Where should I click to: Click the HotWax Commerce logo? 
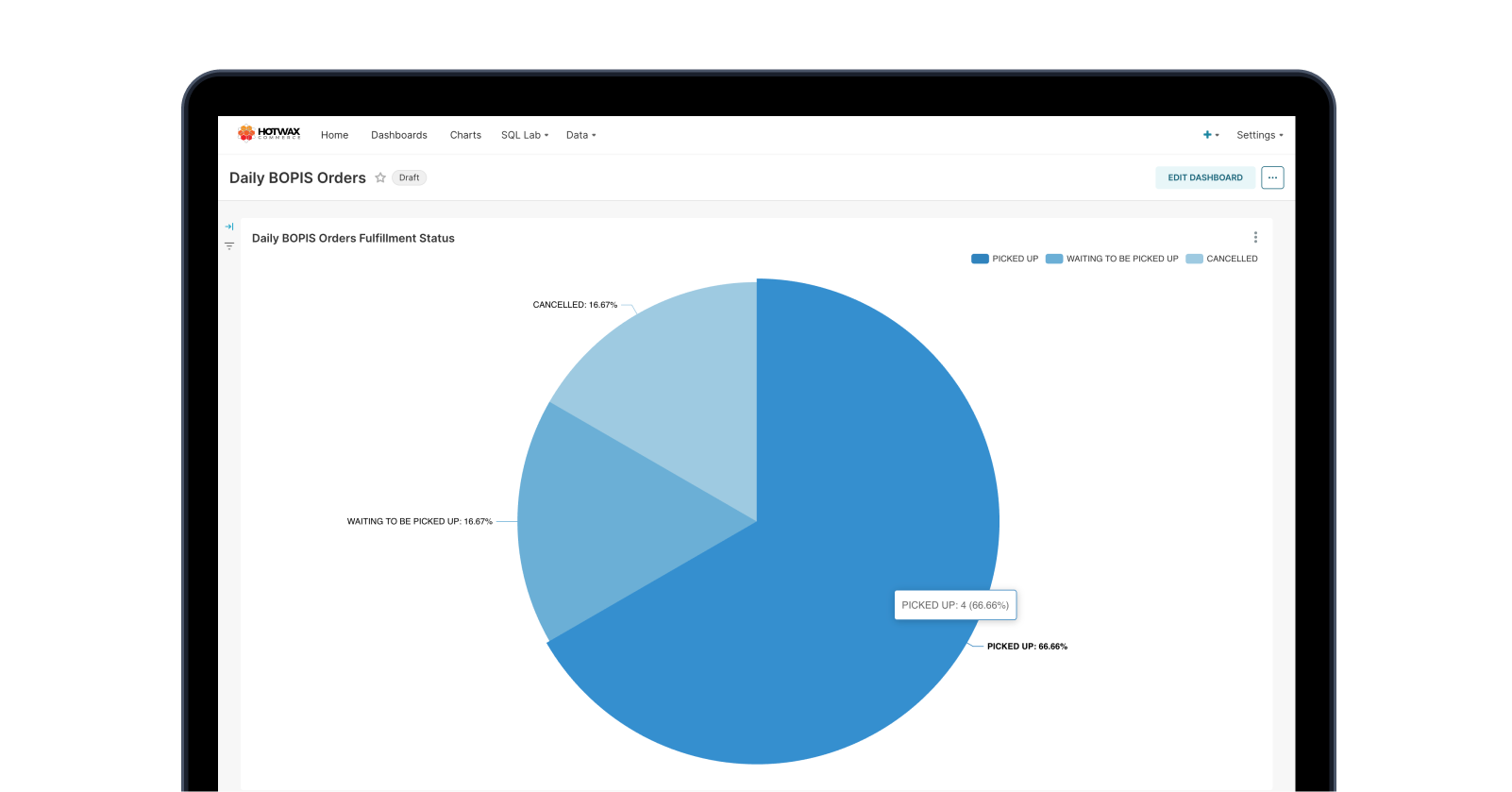click(269, 133)
